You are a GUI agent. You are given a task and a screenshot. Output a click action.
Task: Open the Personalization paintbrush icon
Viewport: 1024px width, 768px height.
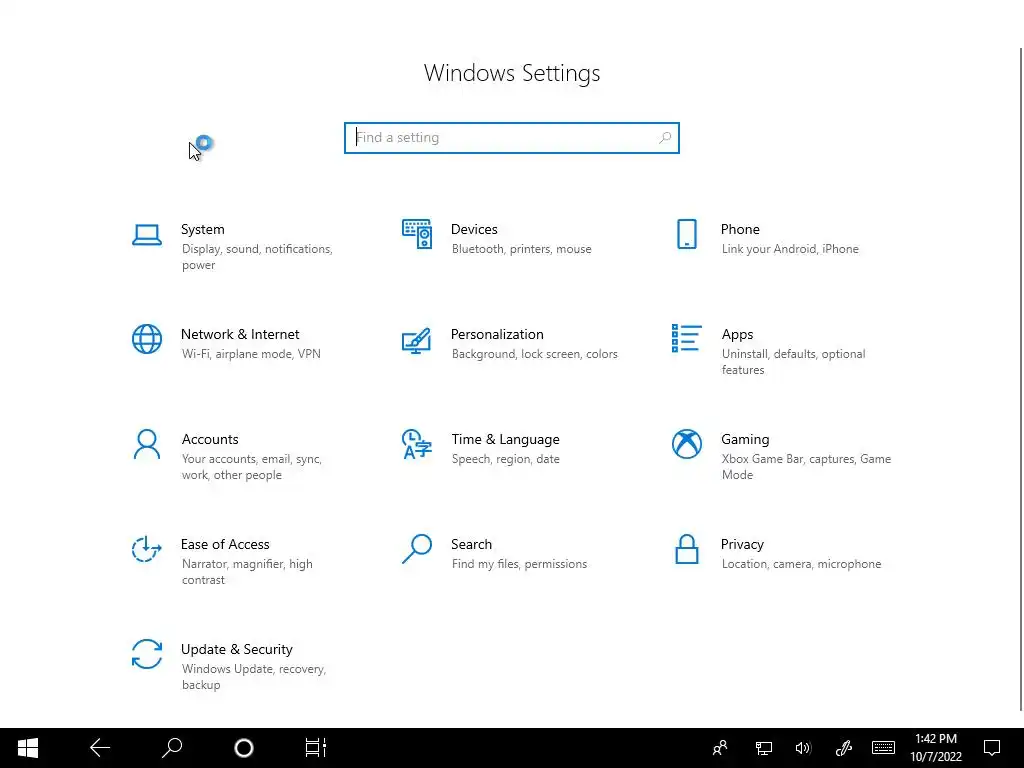[x=417, y=340]
